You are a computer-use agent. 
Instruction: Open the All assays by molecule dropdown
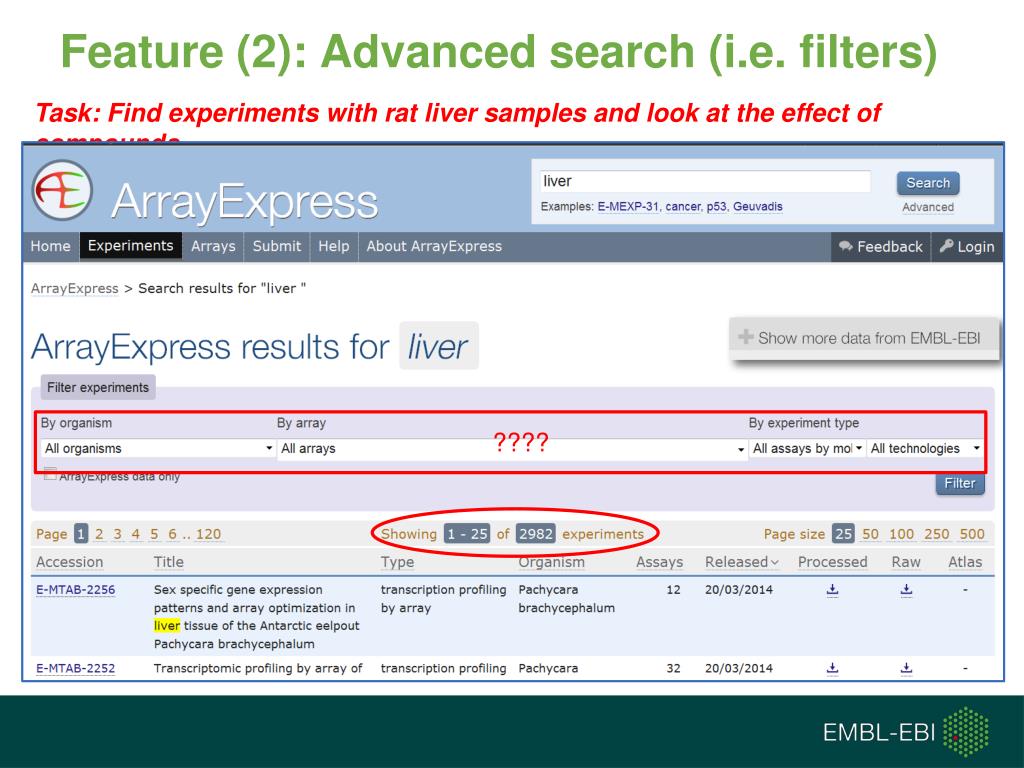click(807, 448)
